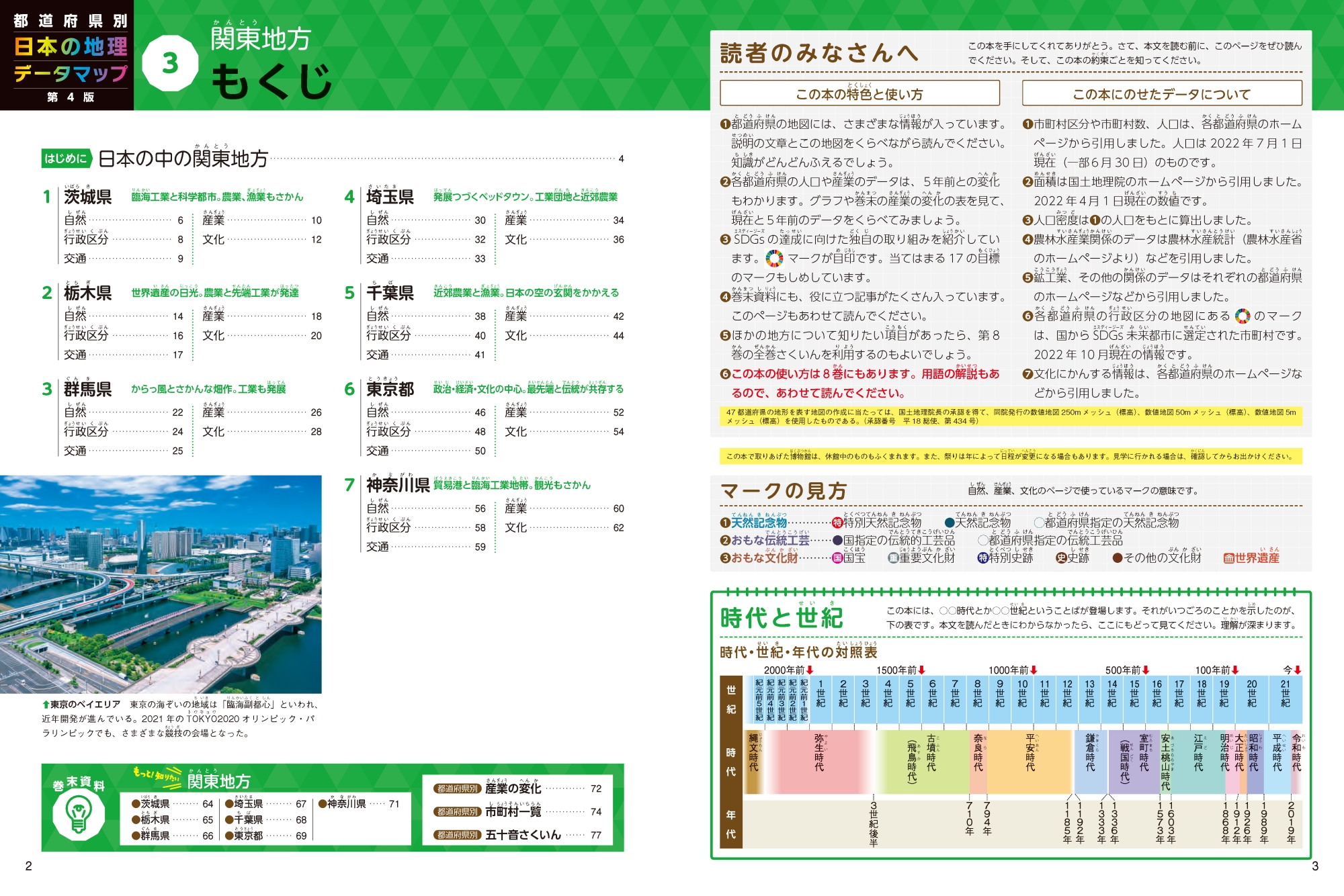Click the 都道府県別 badge next to 産業の変化
Viewport: 1344px width, 896px height.
(457, 789)
